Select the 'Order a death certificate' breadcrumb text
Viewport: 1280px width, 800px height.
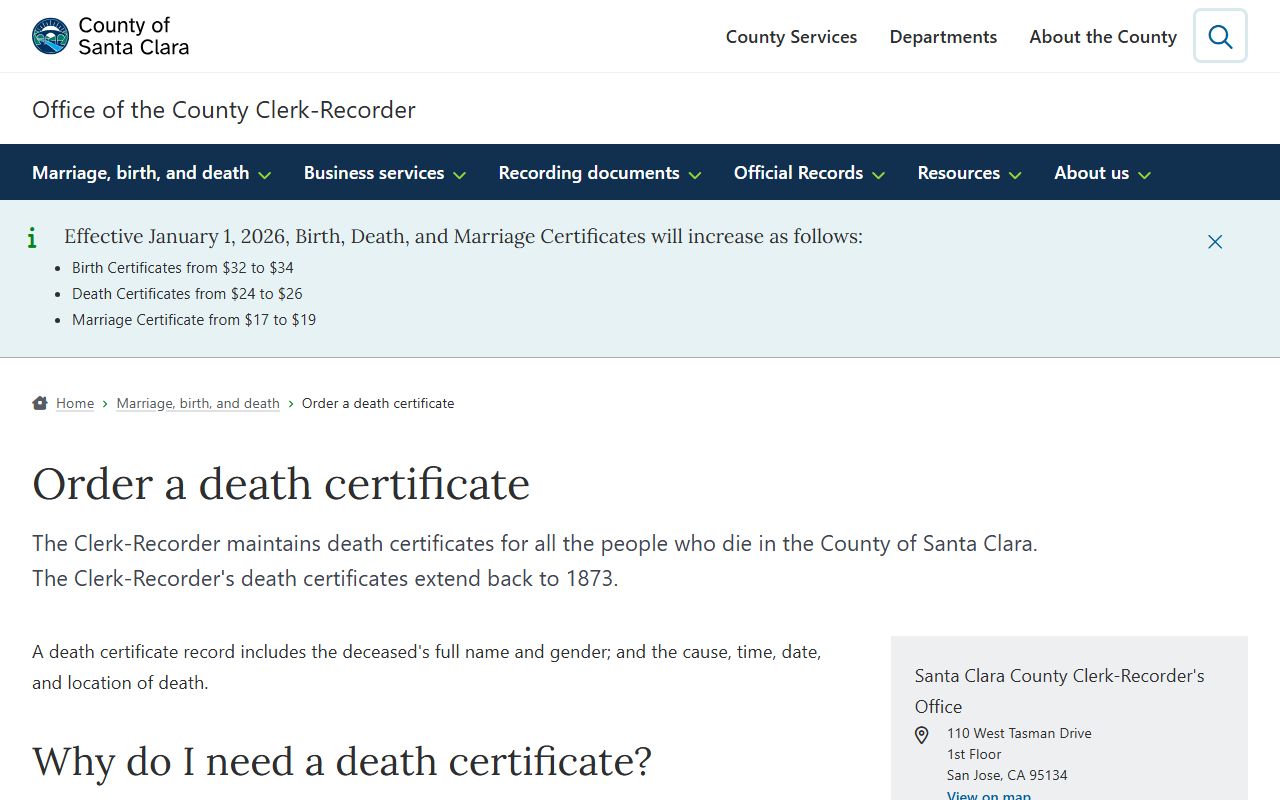pos(378,403)
